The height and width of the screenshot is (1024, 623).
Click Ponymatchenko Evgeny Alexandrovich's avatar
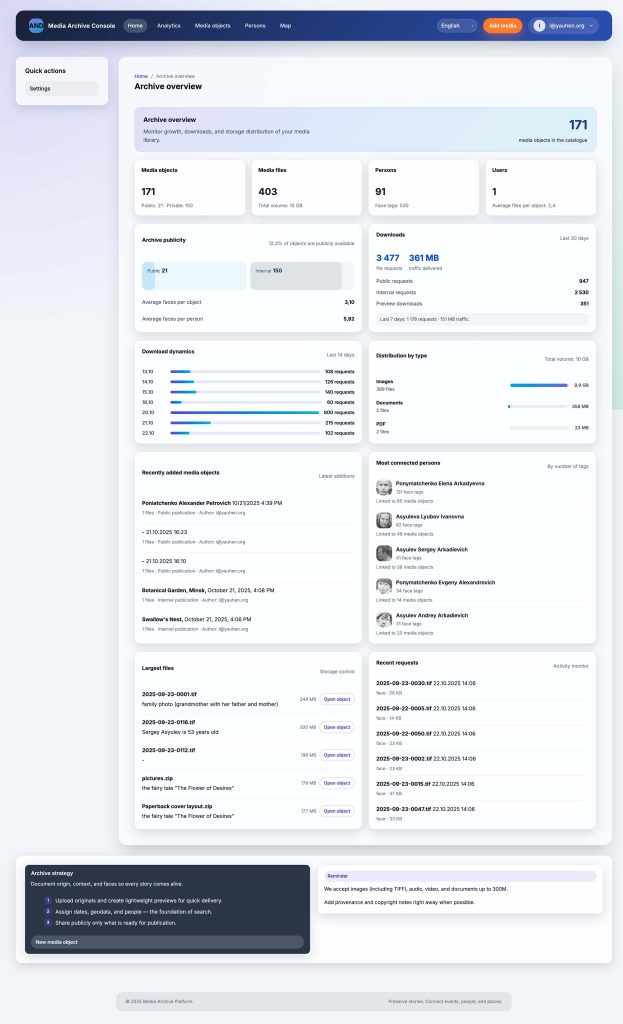pyautogui.click(x=384, y=586)
